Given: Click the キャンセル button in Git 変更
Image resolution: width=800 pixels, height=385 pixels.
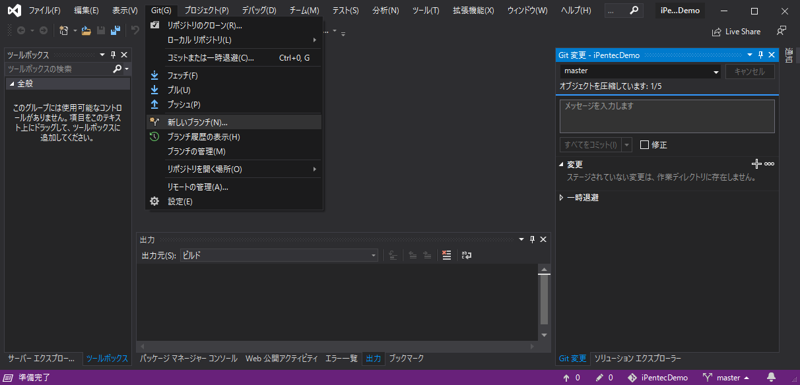Looking at the screenshot, I should point(749,71).
